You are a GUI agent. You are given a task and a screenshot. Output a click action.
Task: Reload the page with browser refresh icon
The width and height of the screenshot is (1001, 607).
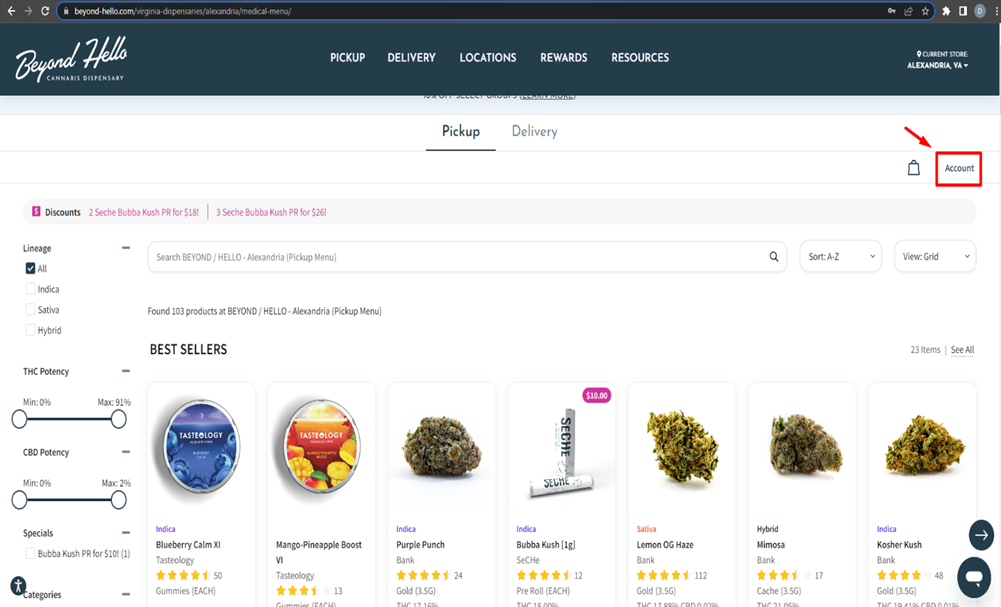point(45,11)
